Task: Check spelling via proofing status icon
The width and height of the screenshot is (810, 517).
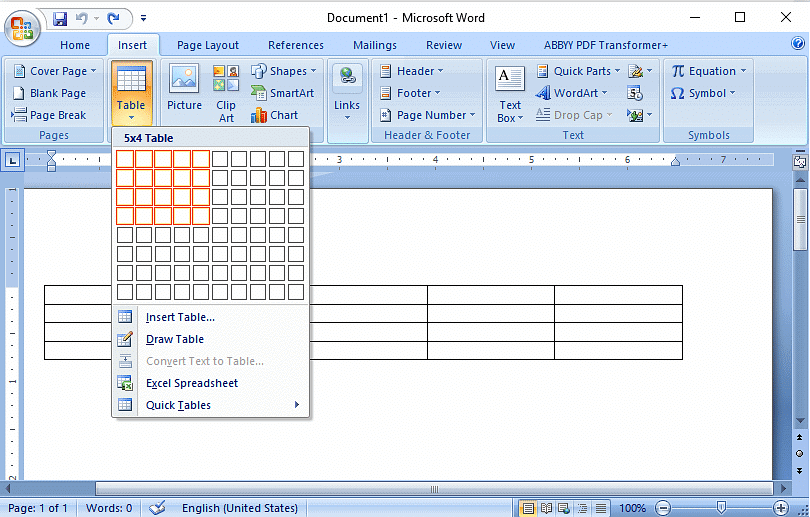Action: point(157,508)
